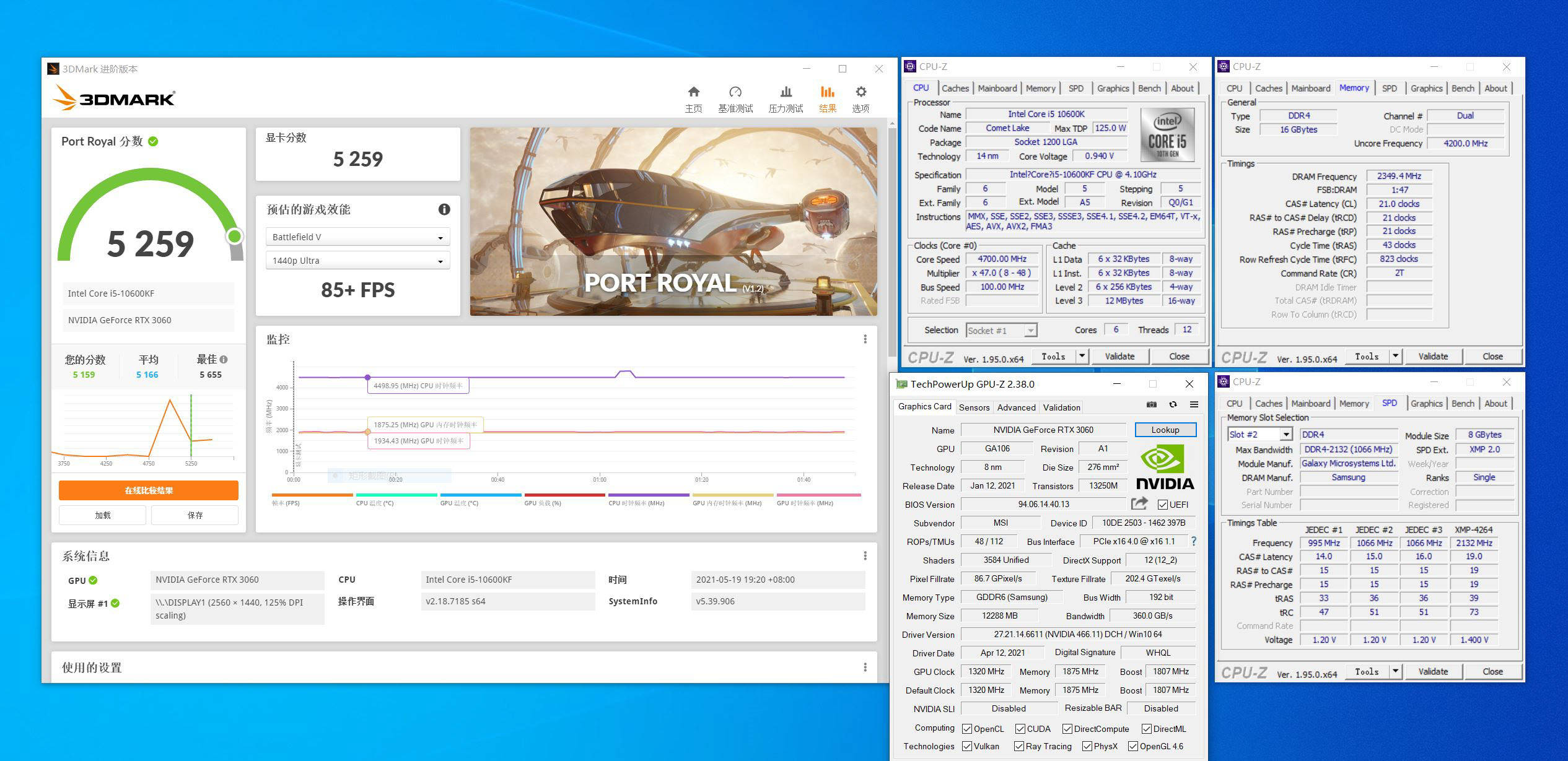The height and width of the screenshot is (761, 1568).
Task: Expand Tools arrow in CPU-Z Memory window
Action: point(1395,356)
